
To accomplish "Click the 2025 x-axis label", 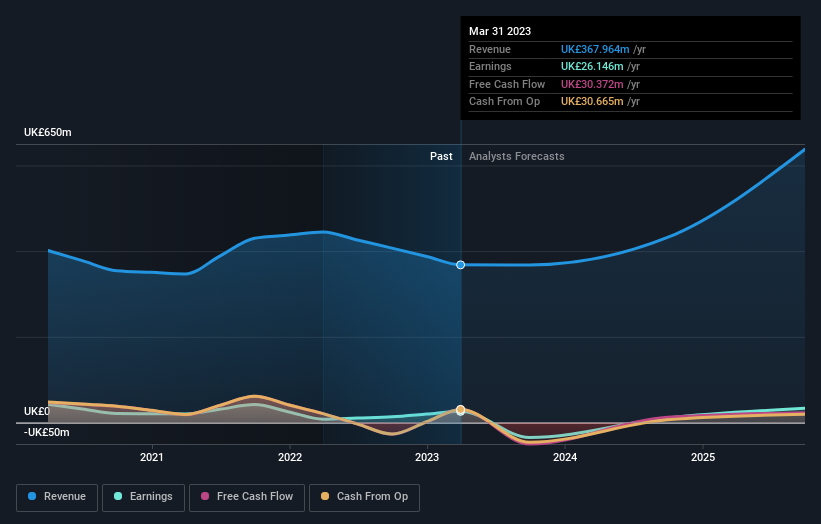I will click(x=703, y=458).
